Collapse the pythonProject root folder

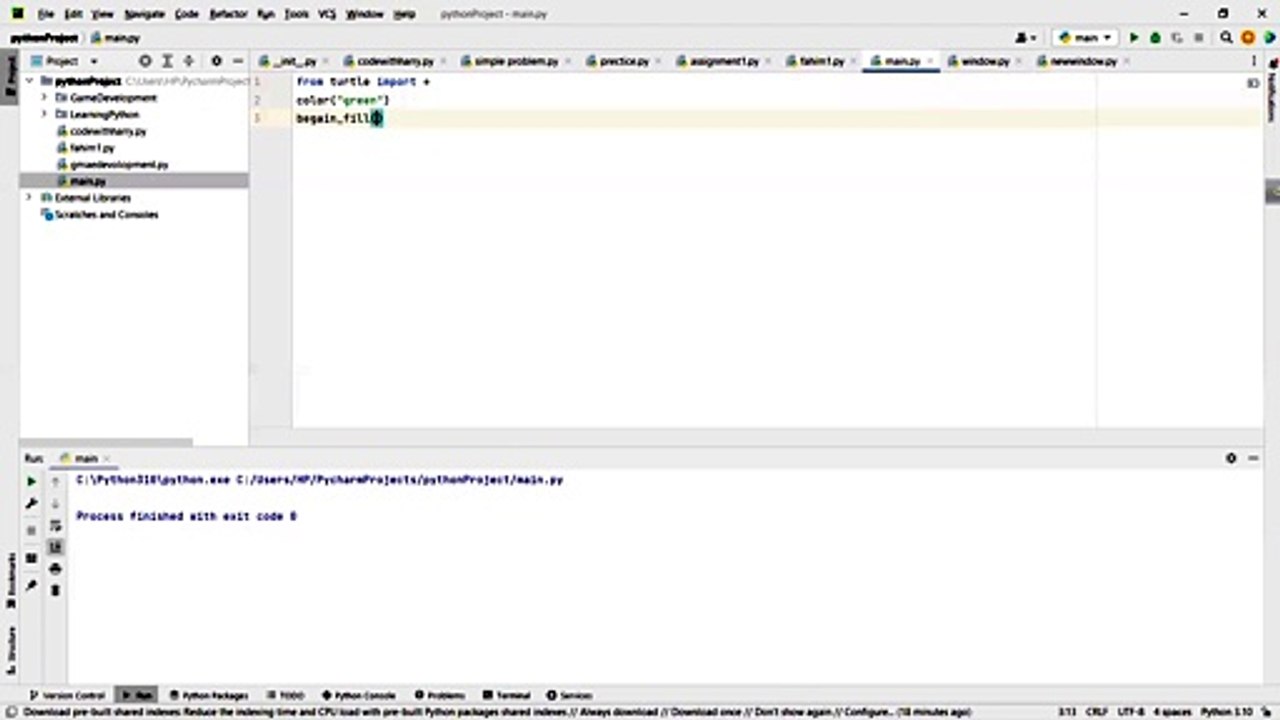(30, 81)
